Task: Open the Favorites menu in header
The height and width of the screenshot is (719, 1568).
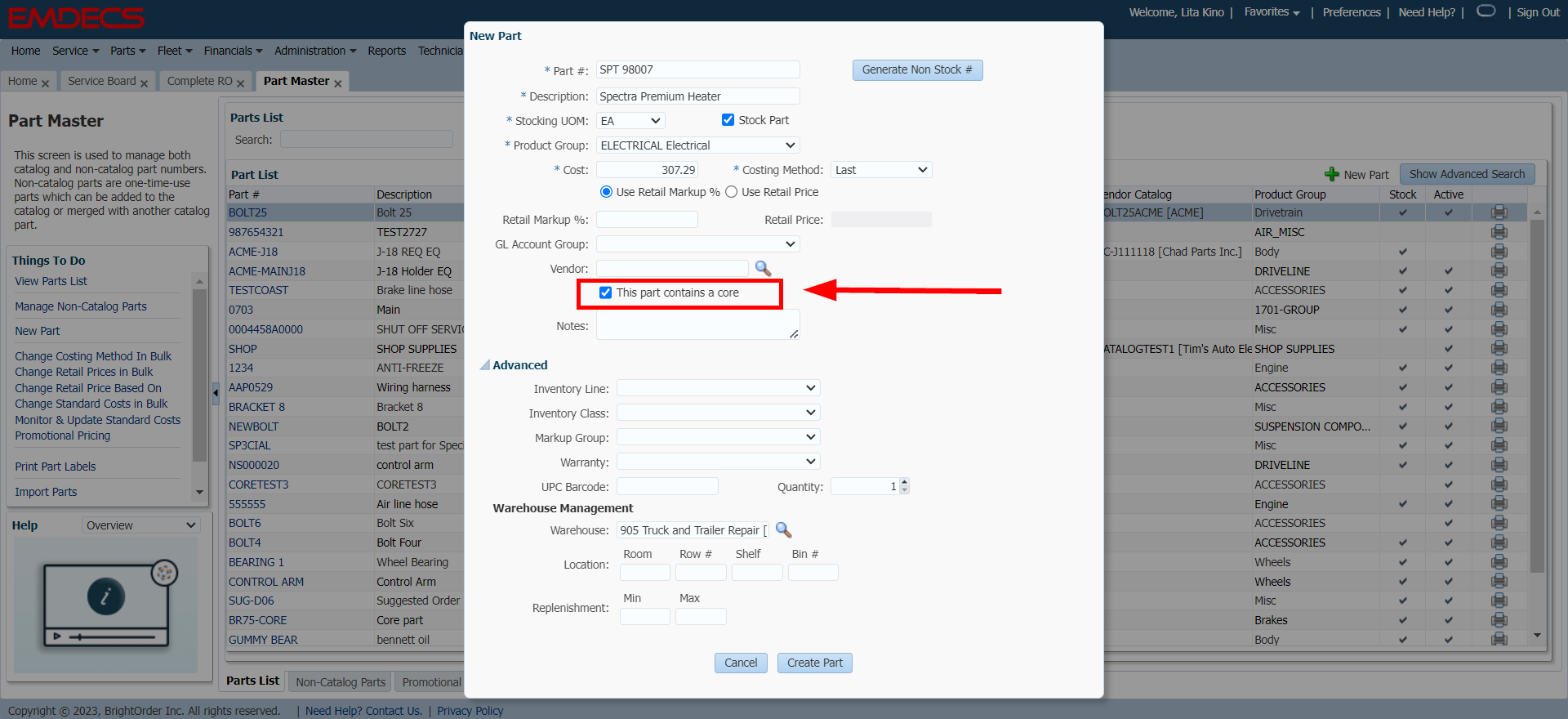Action: pos(1272,12)
